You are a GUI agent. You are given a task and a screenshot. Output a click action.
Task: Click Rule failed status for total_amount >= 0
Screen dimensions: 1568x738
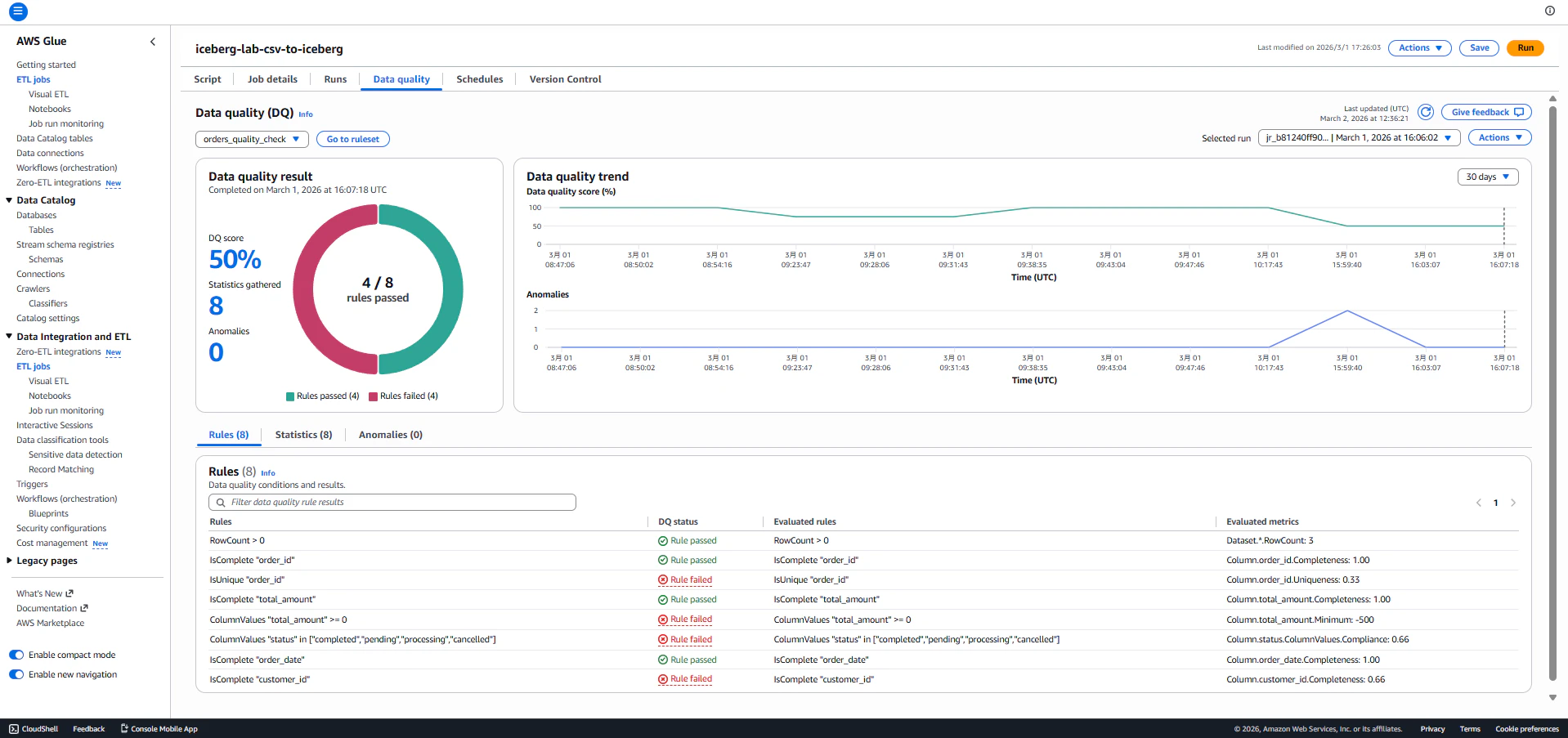pos(685,619)
